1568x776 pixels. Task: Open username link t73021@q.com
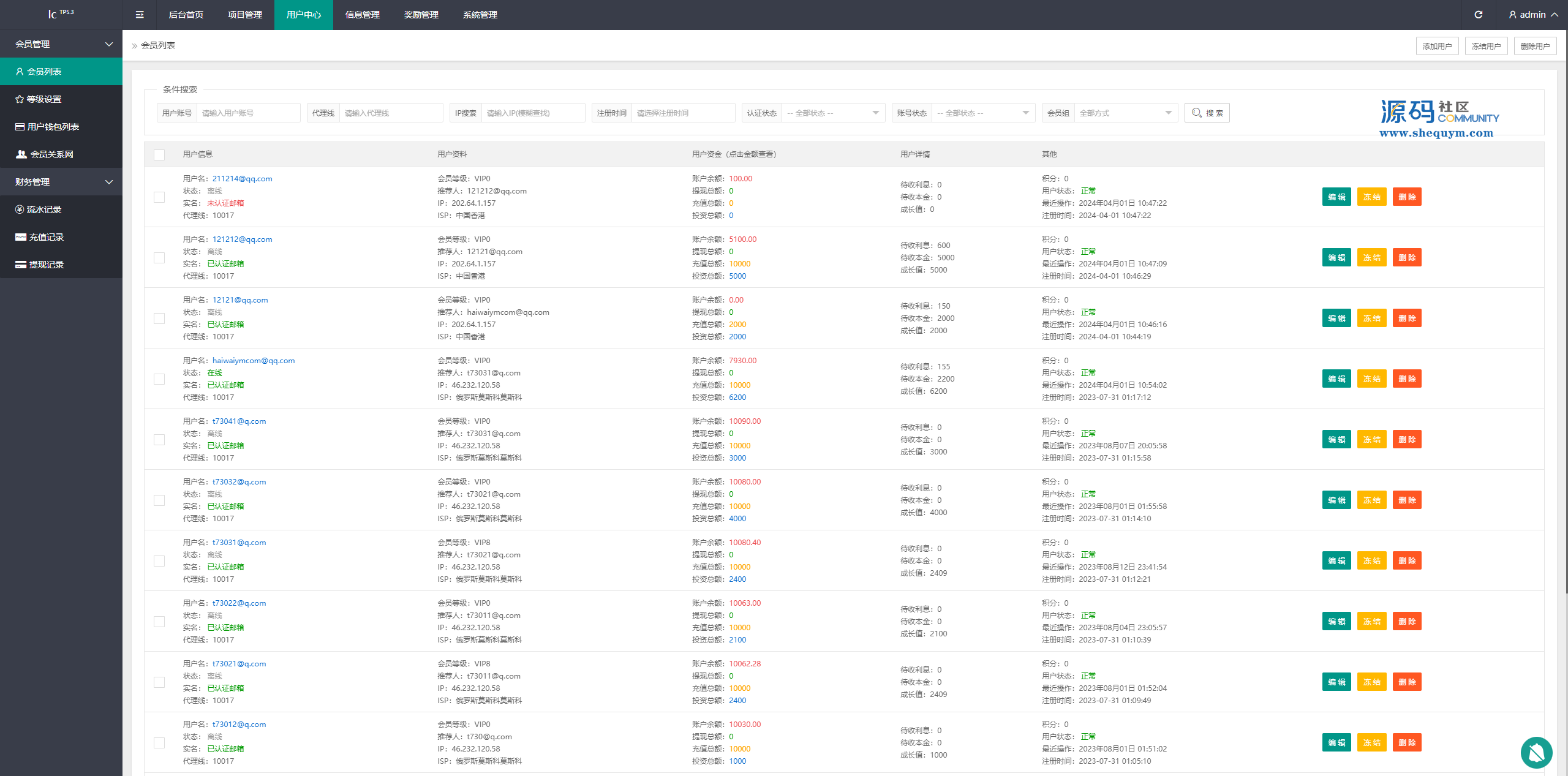click(239, 664)
